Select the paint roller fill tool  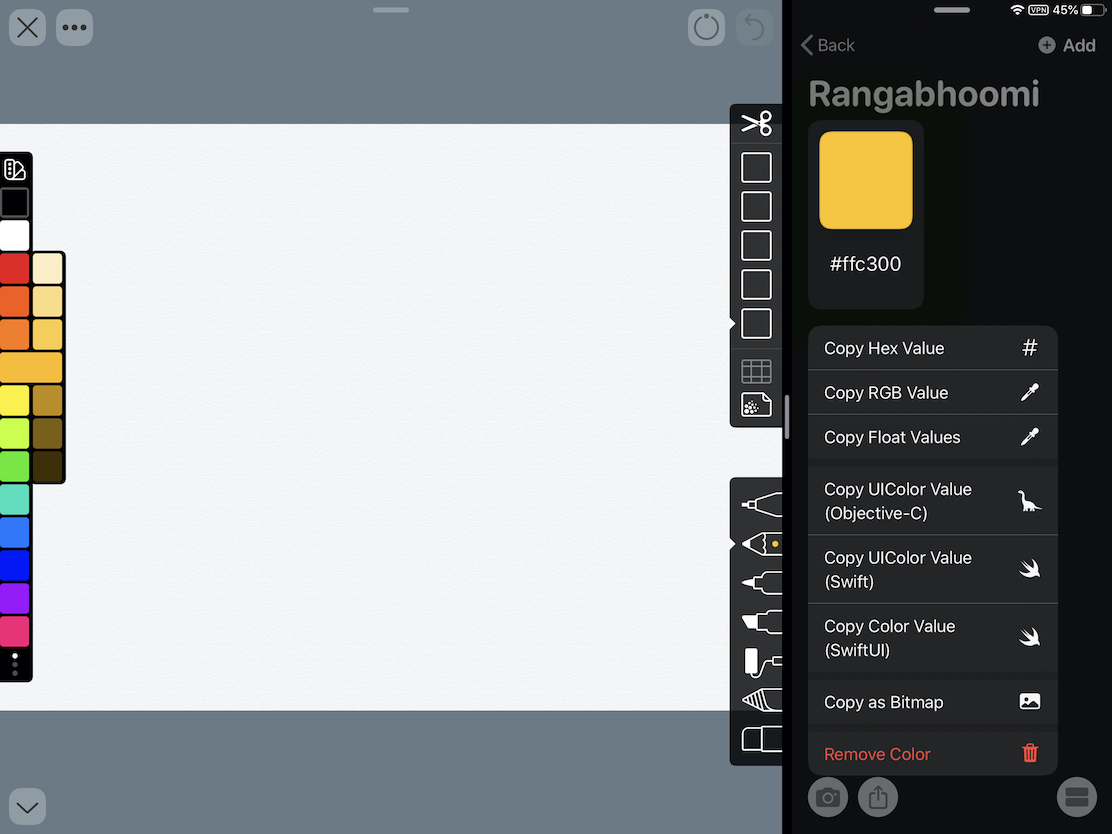(x=762, y=662)
